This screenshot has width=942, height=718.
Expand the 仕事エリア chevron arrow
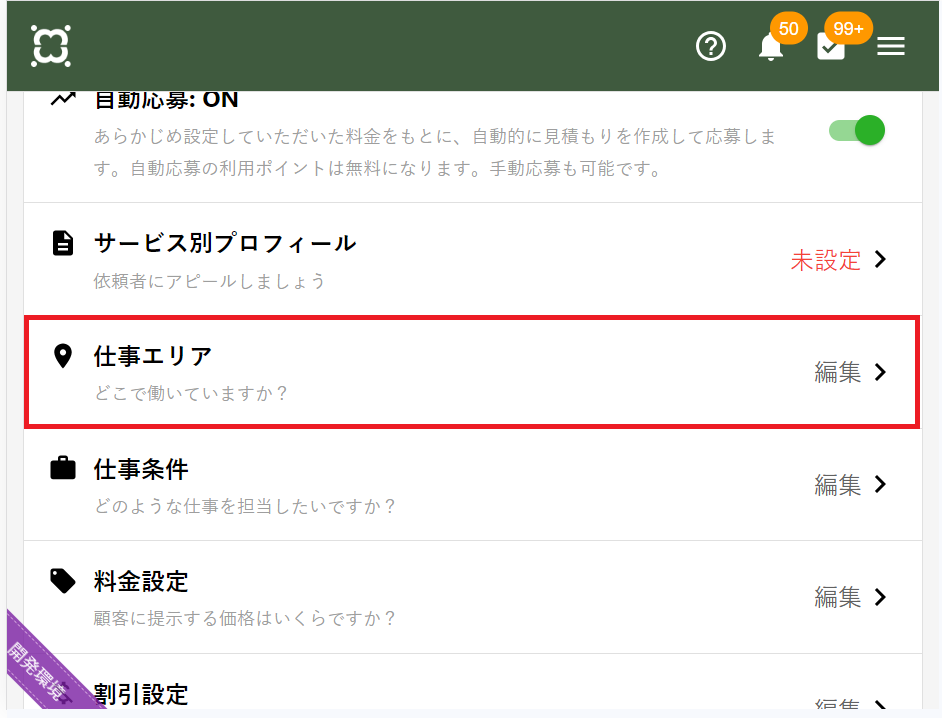(881, 372)
